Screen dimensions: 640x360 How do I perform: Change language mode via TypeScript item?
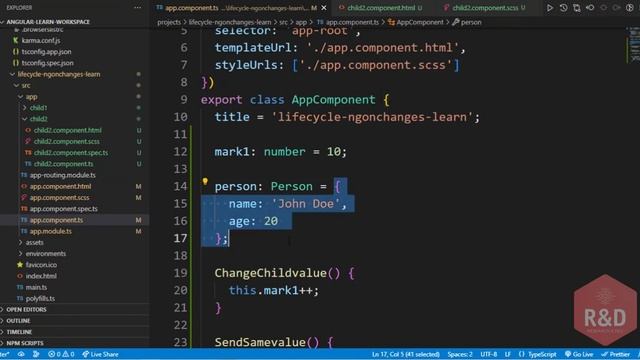click(x=537, y=354)
